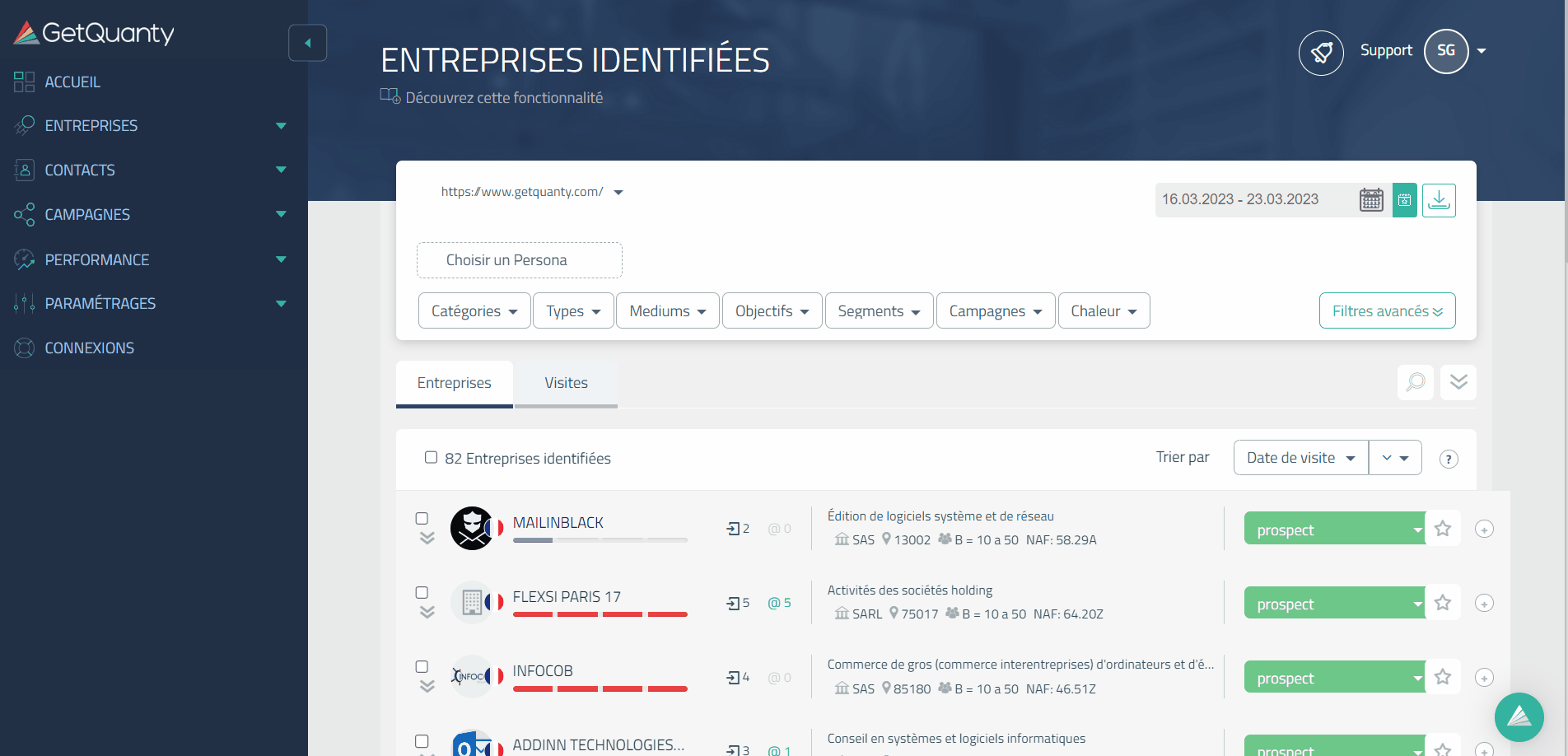The height and width of the screenshot is (756, 1568).
Task: Click the Choisir un Persona button
Action: click(x=520, y=260)
